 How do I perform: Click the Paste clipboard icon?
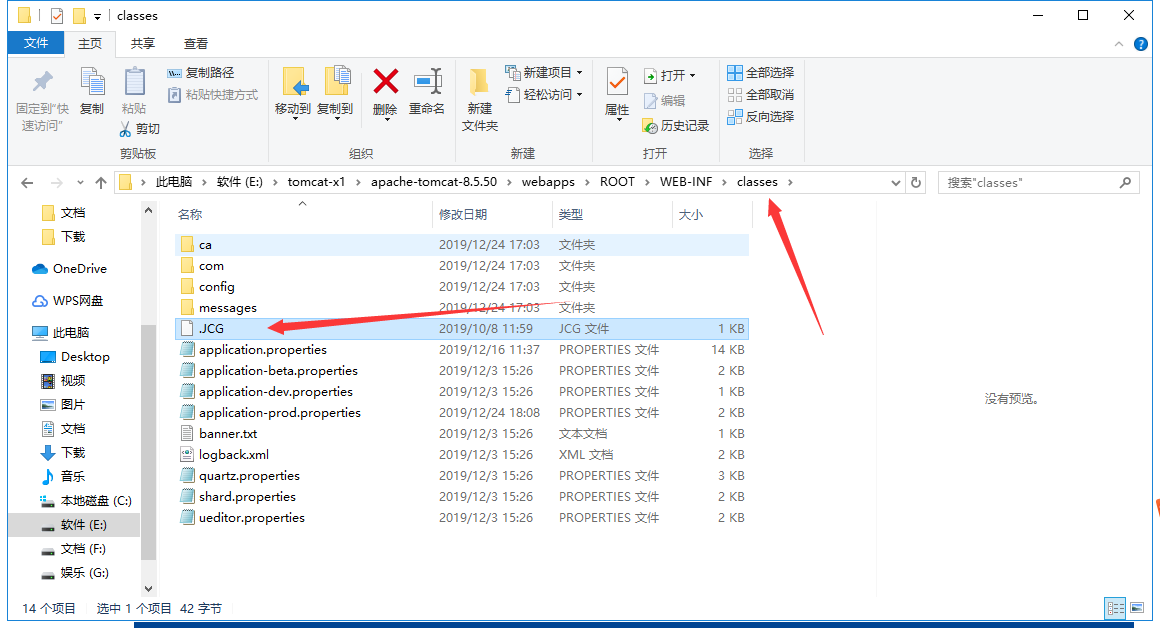pos(134,82)
